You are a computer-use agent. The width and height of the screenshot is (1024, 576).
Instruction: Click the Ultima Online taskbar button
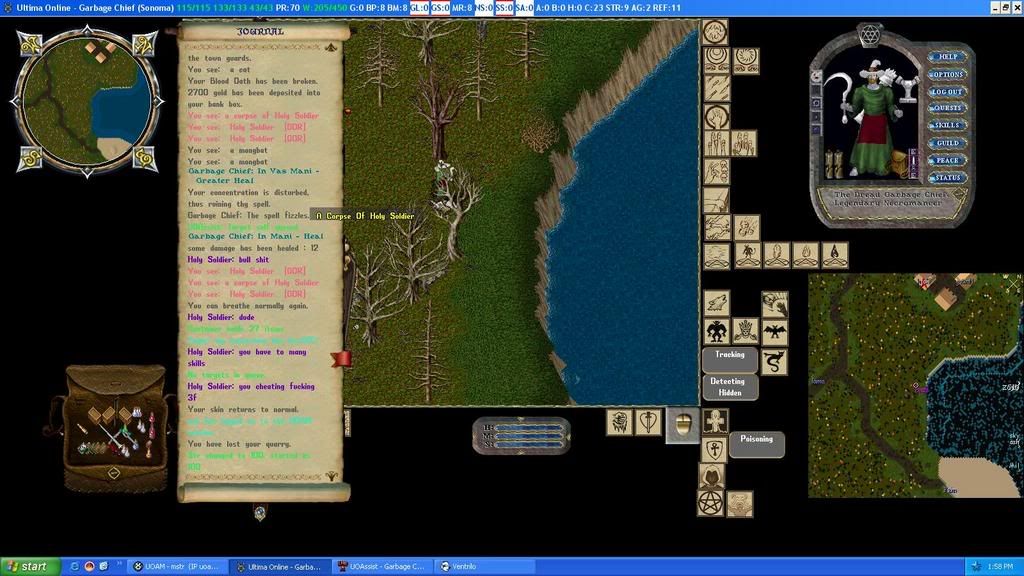click(280, 566)
